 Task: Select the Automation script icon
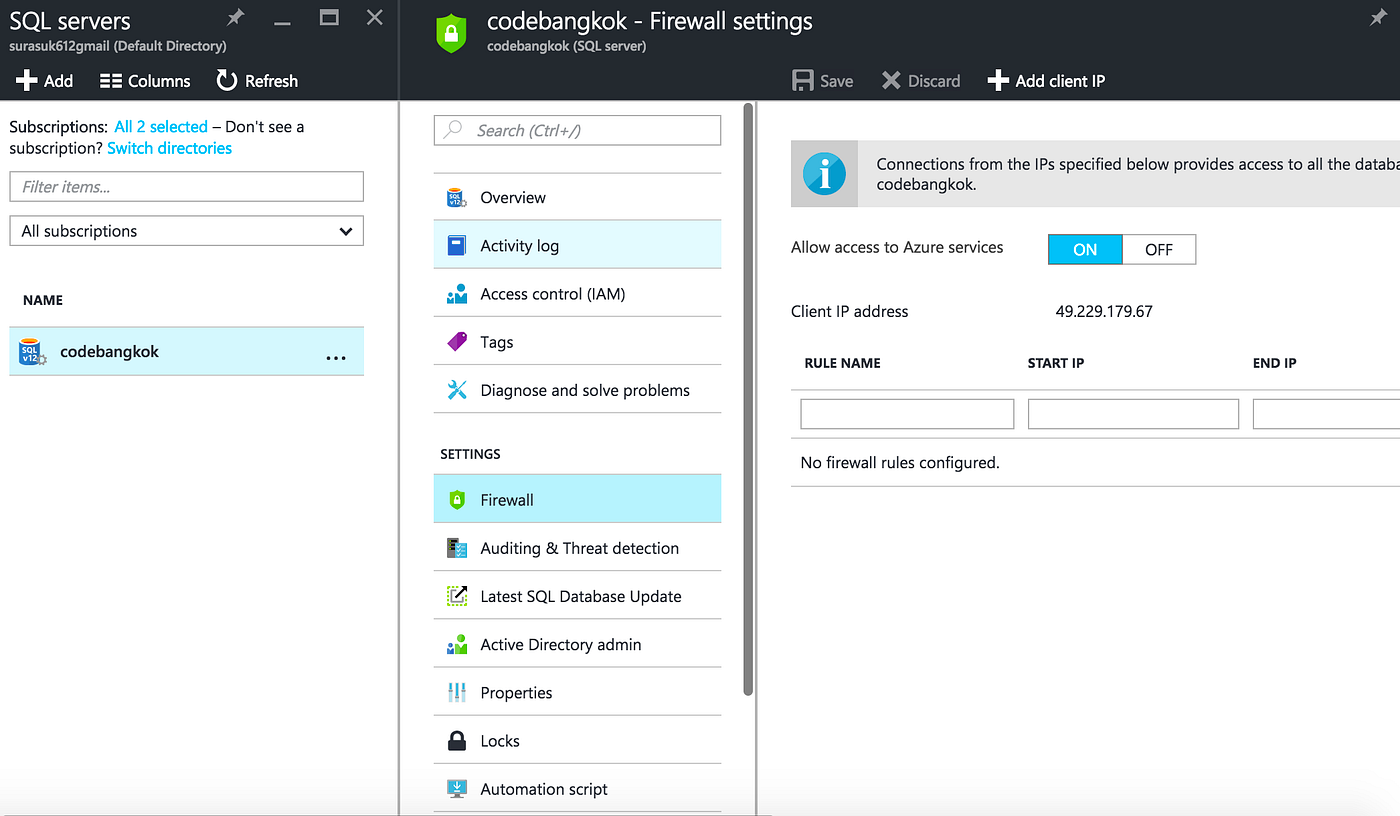point(457,788)
